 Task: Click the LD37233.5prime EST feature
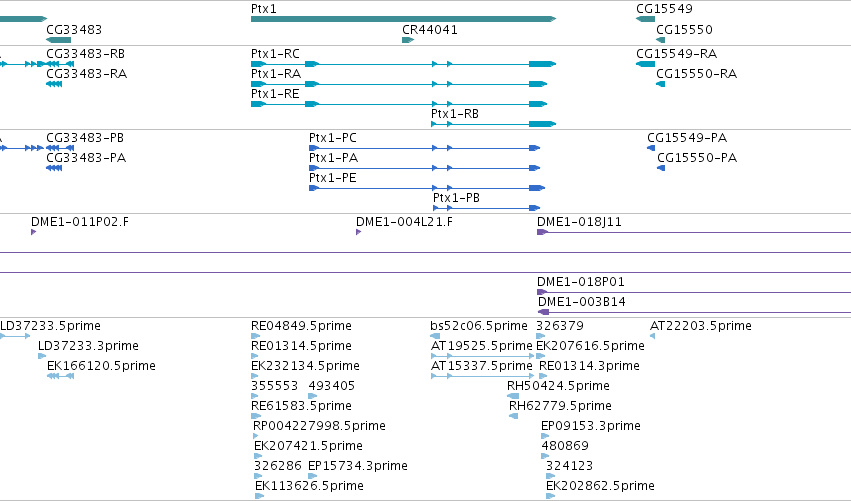pyautogui.click(x=15, y=336)
